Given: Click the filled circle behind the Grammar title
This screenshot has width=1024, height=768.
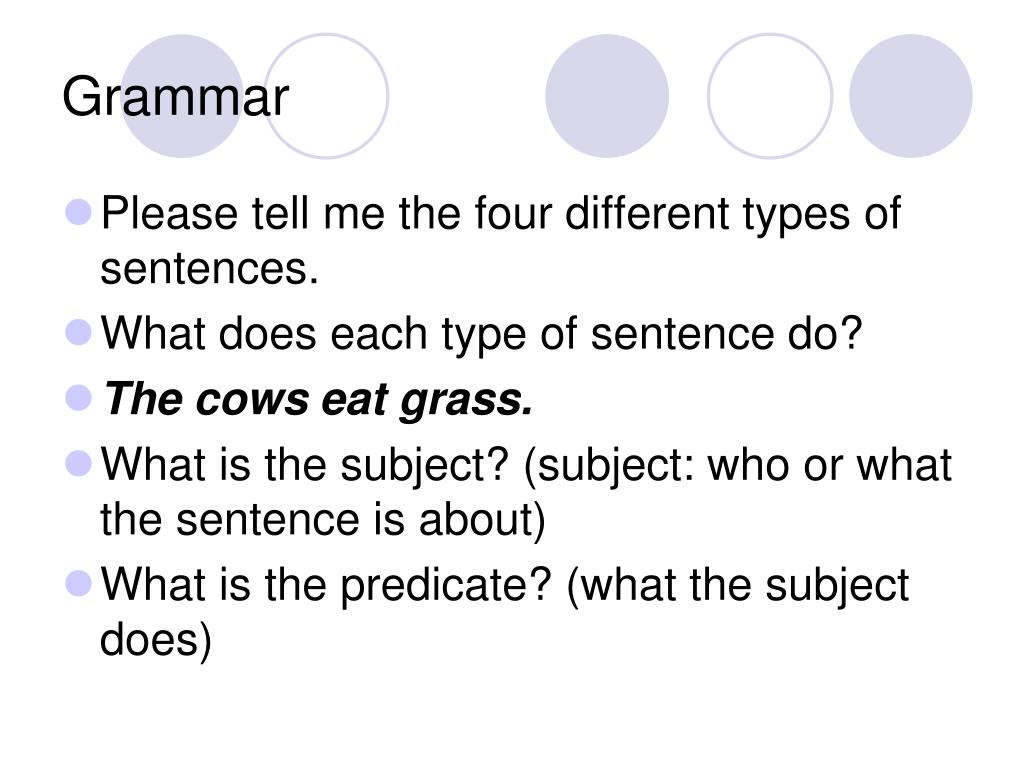Looking at the screenshot, I should click(x=182, y=96).
